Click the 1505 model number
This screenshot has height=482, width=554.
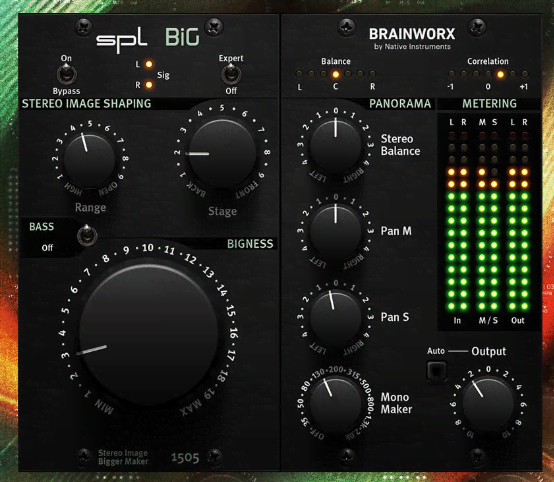pyautogui.click(x=185, y=458)
